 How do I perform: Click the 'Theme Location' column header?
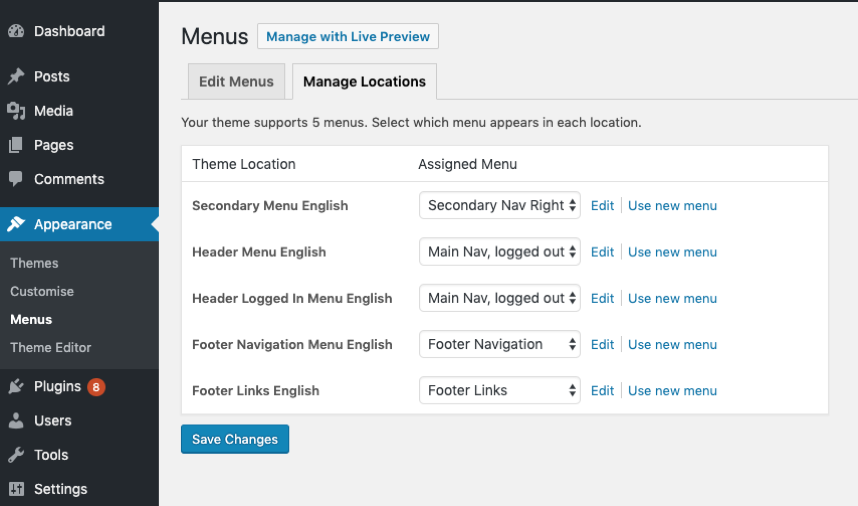pyautogui.click(x=244, y=164)
